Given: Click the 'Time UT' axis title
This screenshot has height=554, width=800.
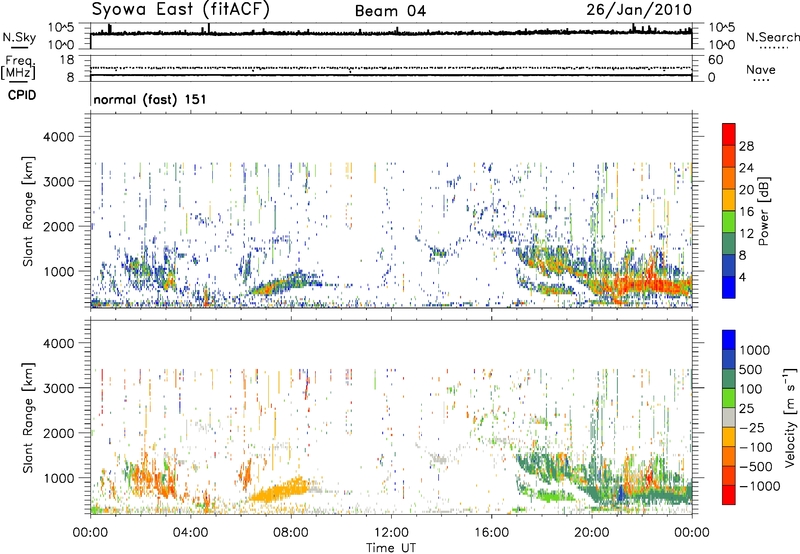Looking at the screenshot, I should click(x=391, y=548).
